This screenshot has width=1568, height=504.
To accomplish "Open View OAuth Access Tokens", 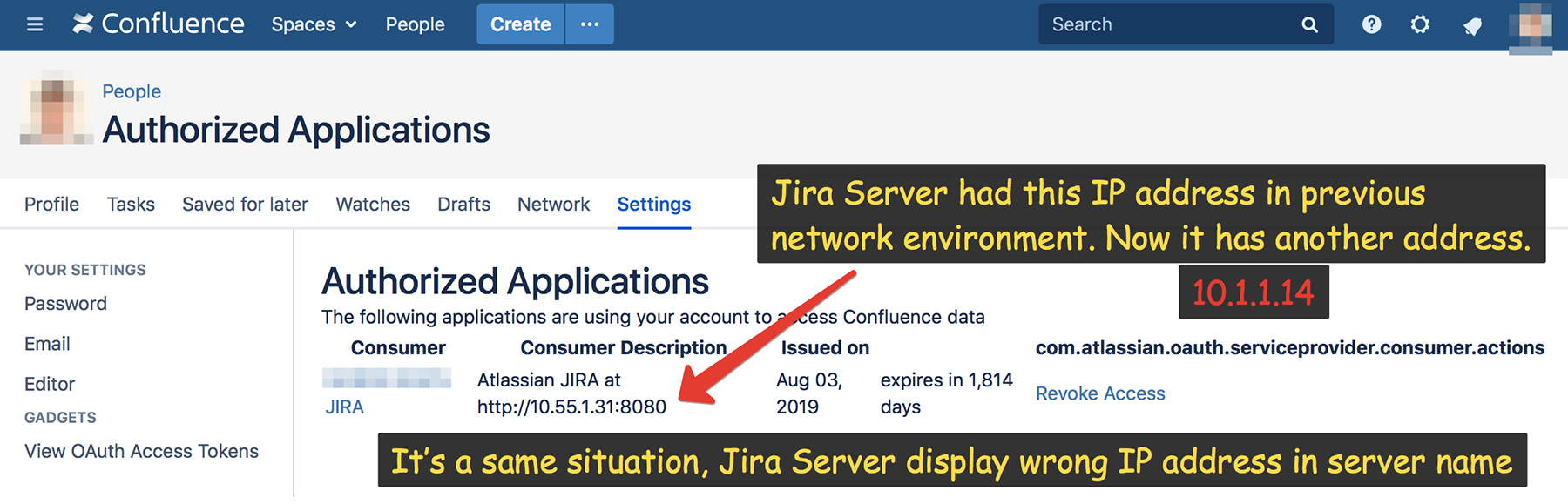I will click(141, 451).
